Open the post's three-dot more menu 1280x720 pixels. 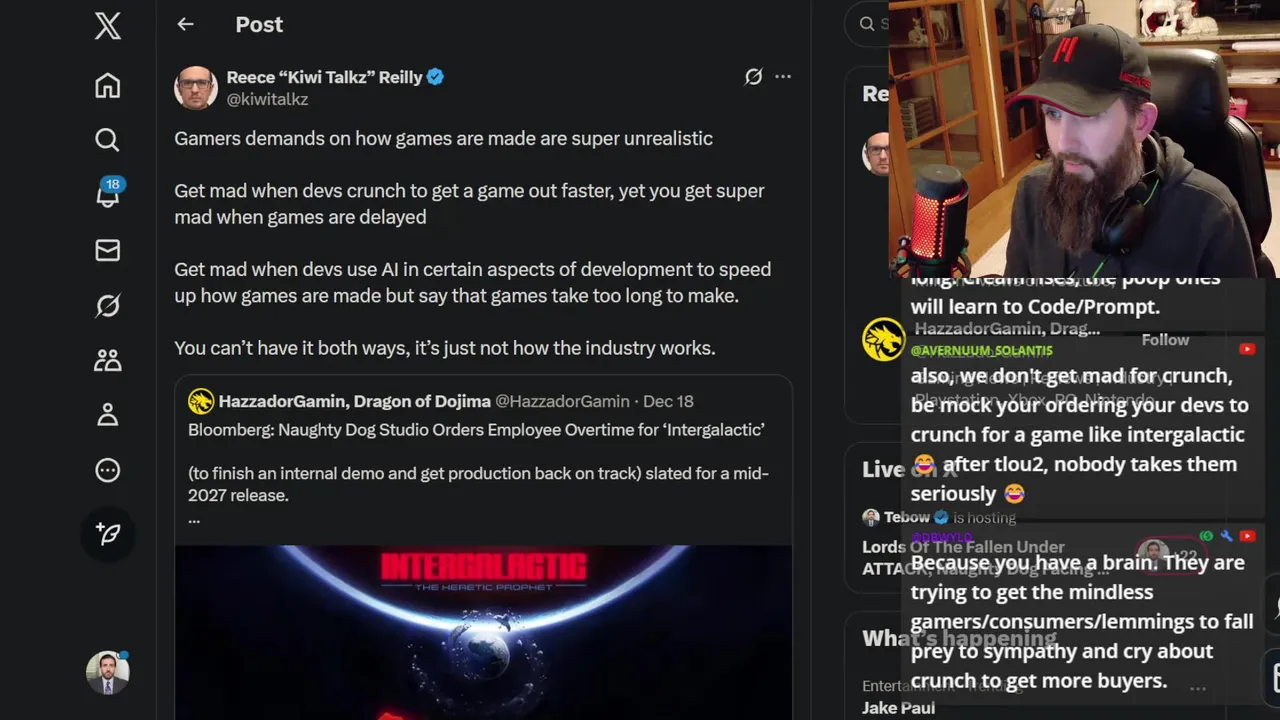(x=783, y=77)
